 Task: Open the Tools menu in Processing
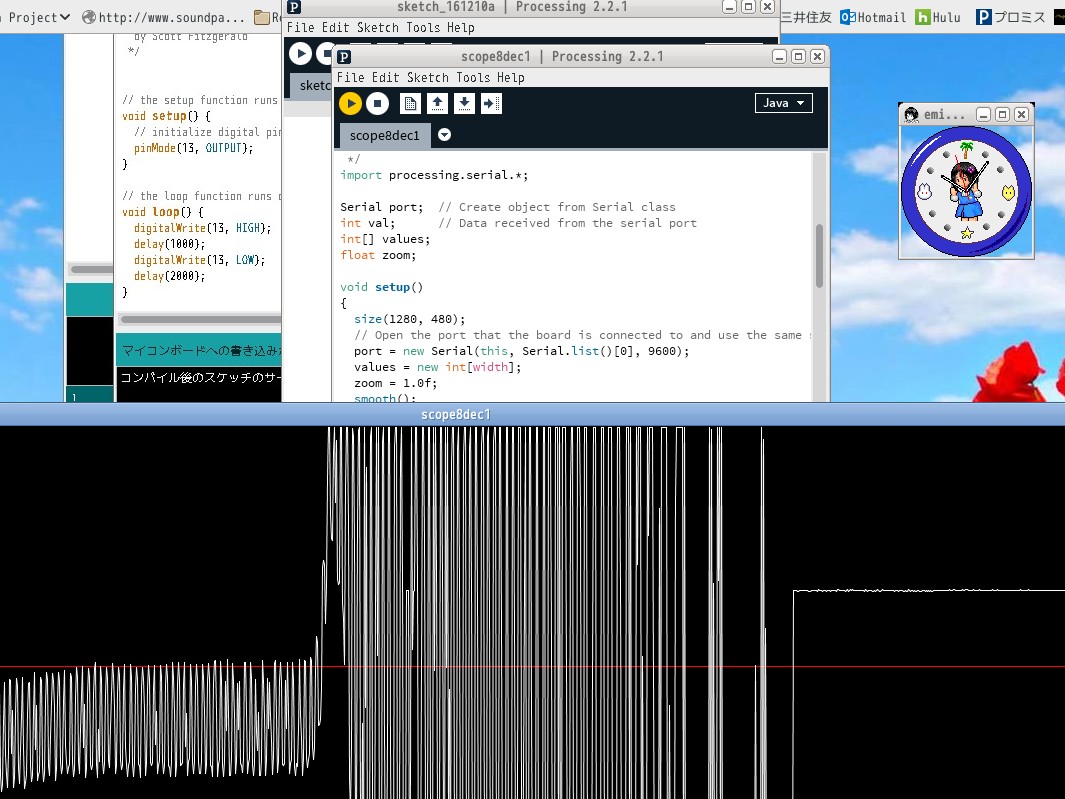coord(422,28)
